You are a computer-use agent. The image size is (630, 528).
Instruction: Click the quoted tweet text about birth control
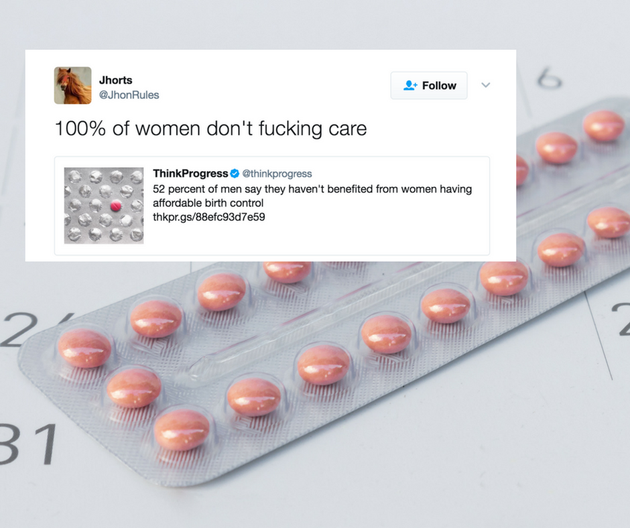(x=312, y=196)
